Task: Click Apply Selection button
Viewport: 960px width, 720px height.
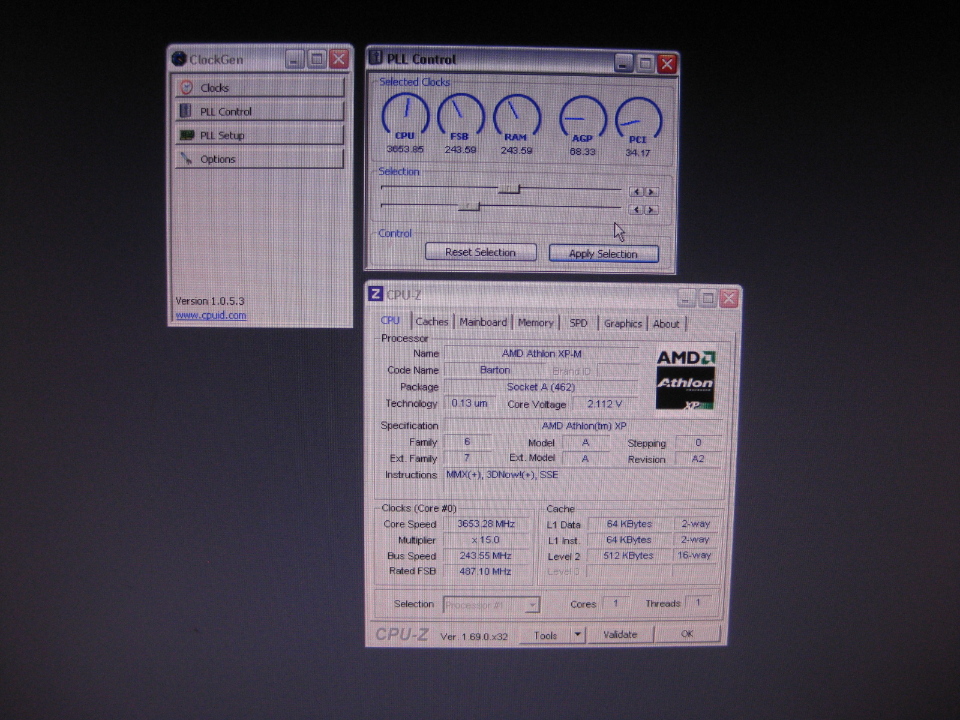Action: [604, 253]
